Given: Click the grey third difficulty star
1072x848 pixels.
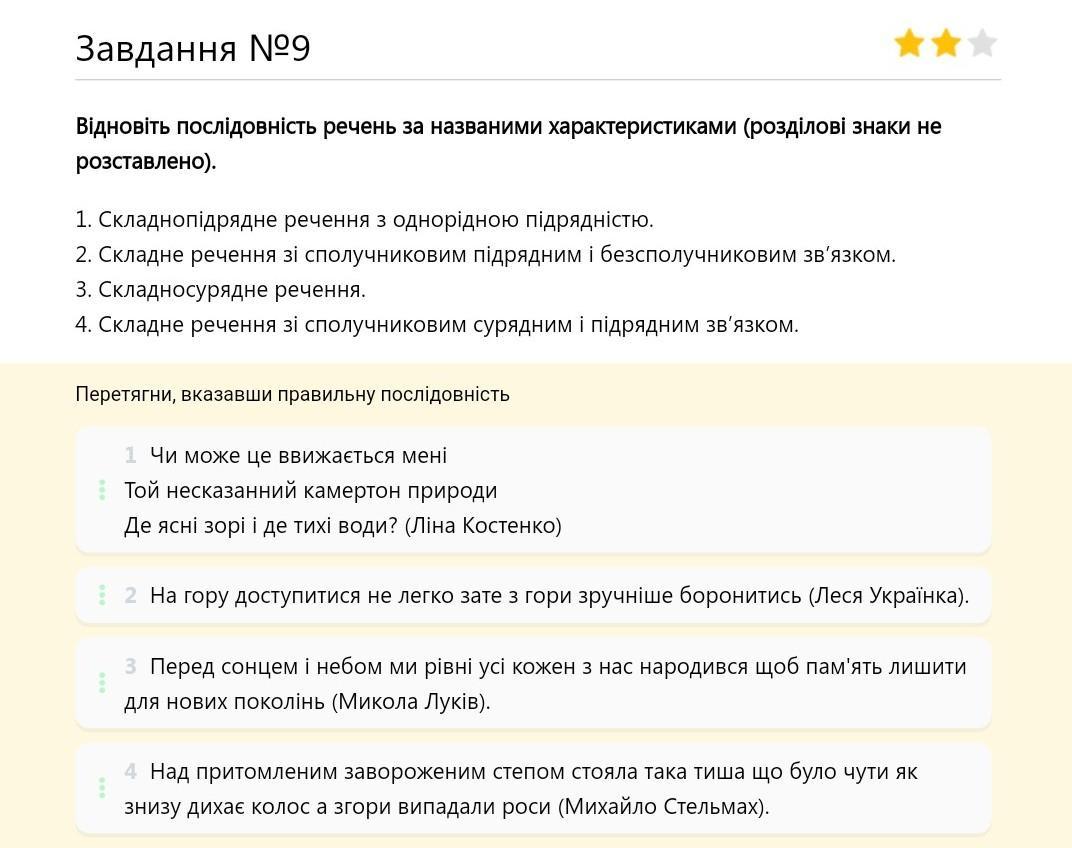Looking at the screenshot, I should pyautogui.click(x=983, y=44).
